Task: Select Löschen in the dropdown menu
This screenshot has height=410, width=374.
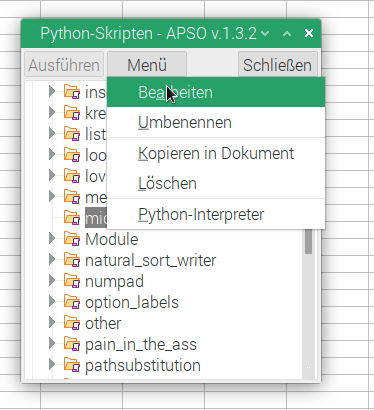Action: point(216,183)
